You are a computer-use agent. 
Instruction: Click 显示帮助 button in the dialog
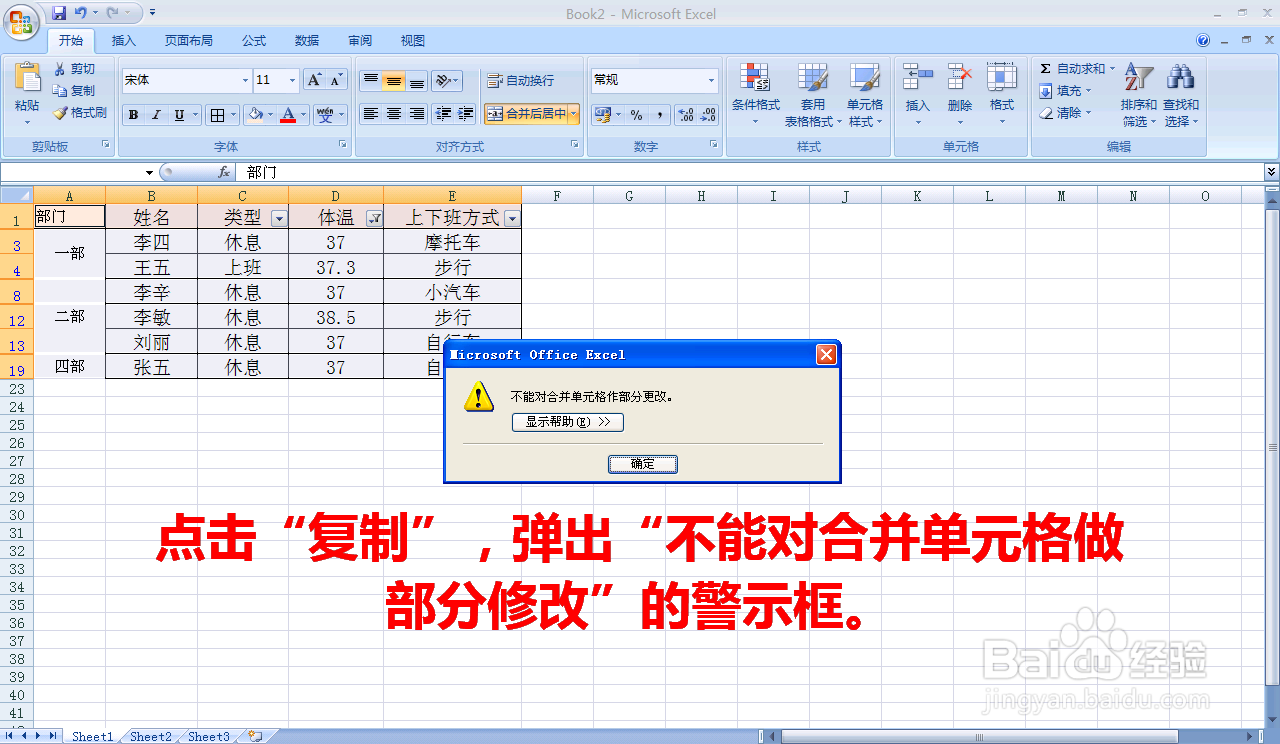[568, 422]
